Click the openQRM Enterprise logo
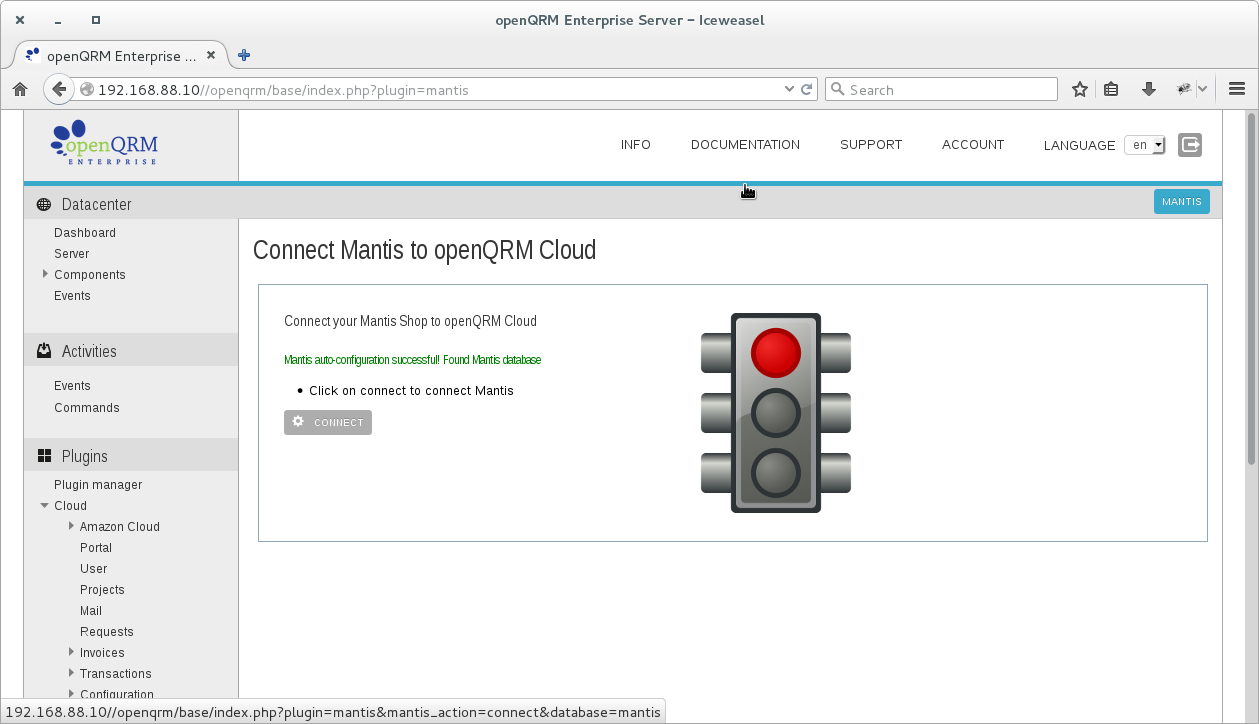Image resolution: width=1259 pixels, height=724 pixels. click(104, 143)
